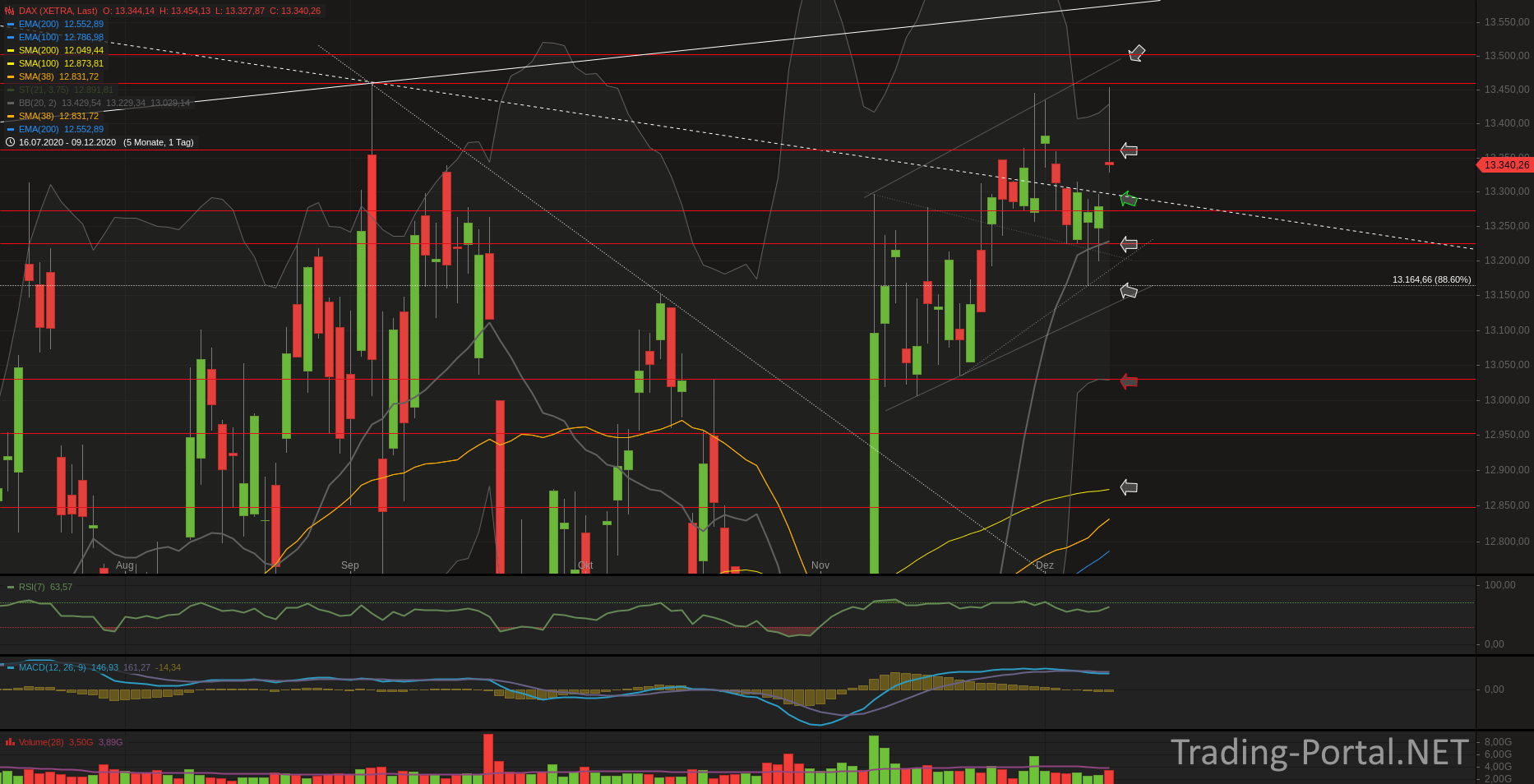Click the 100,00 label on the RSI scale

(x=1499, y=585)
